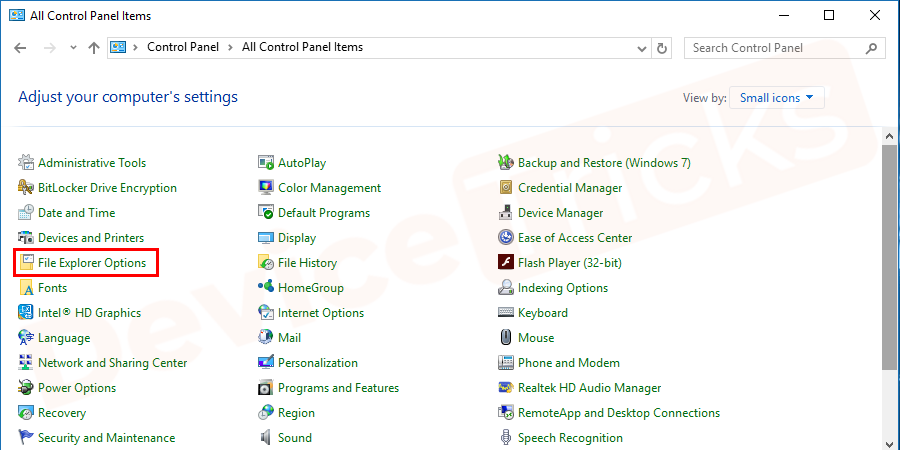Open the Keyboard settings link text
The image size is (900, 450).
coord(543,313)
